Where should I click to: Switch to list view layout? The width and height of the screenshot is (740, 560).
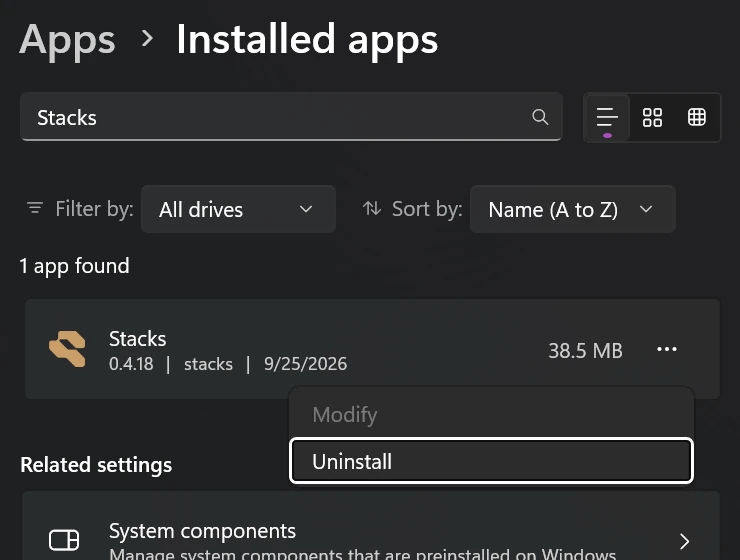point(607,117)
